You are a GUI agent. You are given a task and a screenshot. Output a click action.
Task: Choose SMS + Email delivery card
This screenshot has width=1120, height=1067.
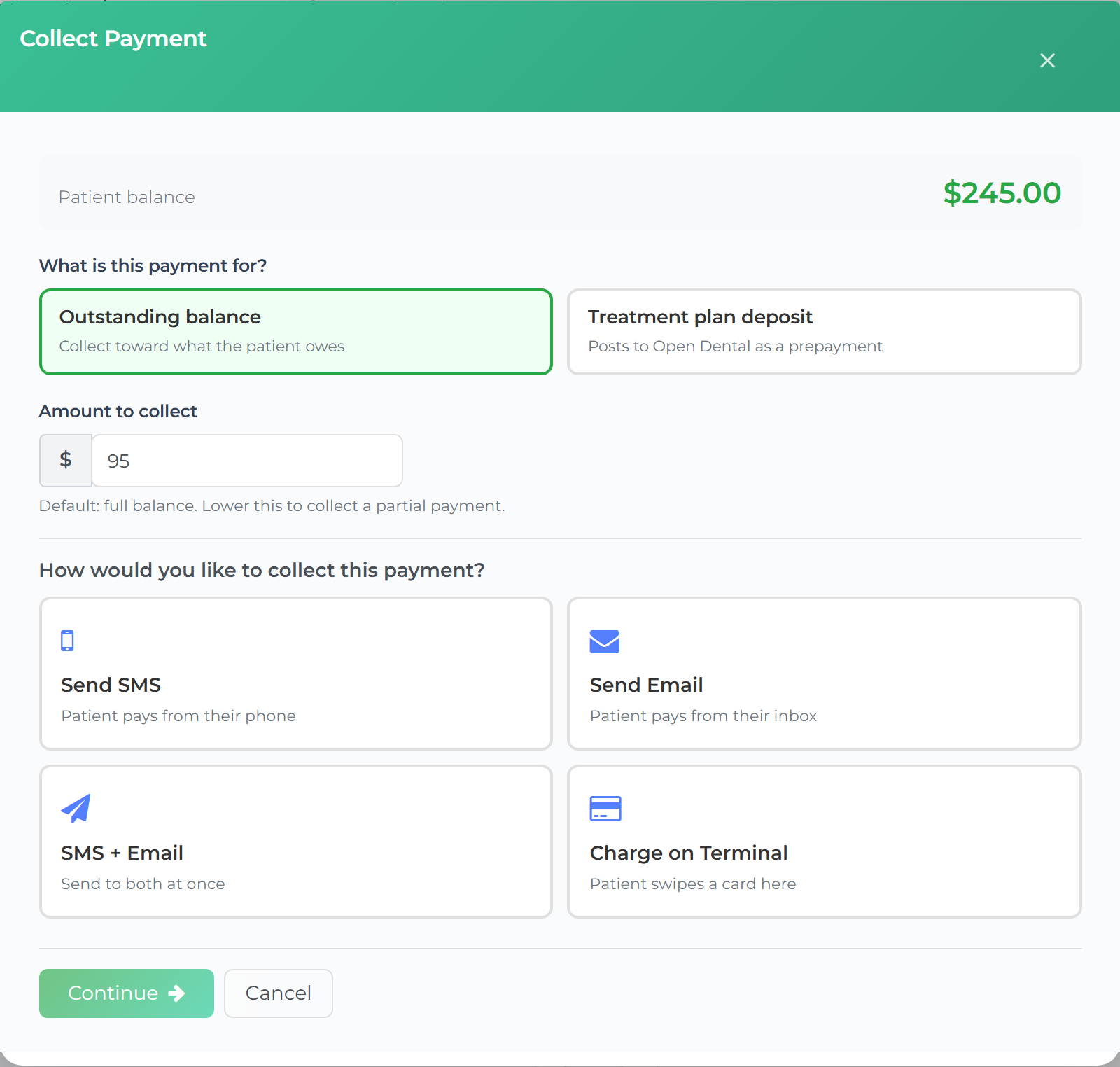tap(296, 842)
